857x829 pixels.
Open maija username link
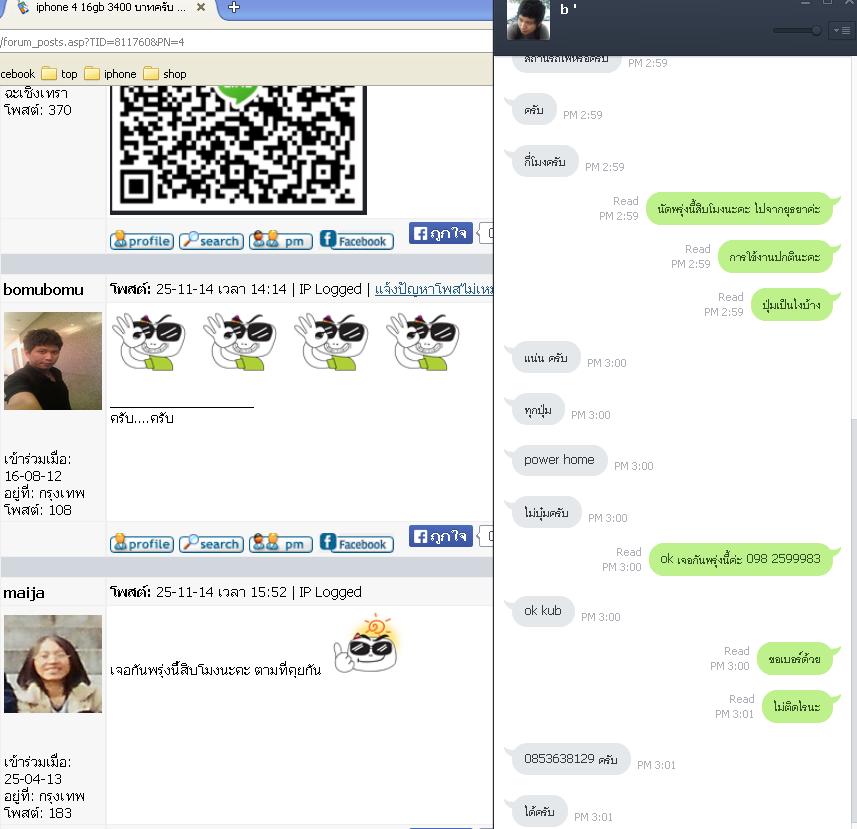pyautogui.click(x=24, y=592)
